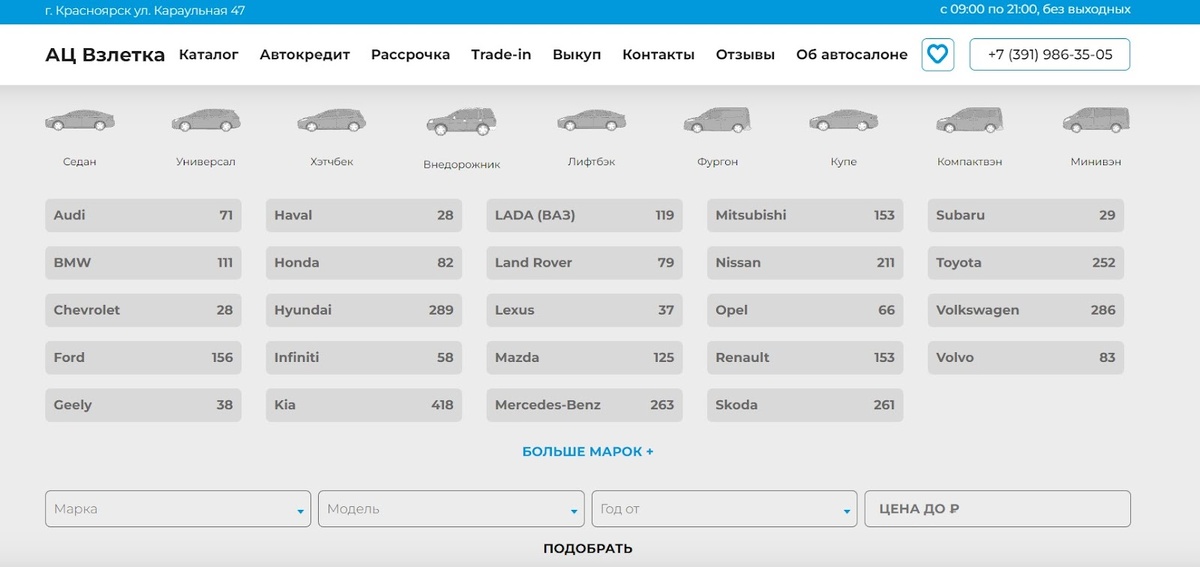Choose the Toyota brand button
Screen dimensions: 1200x567
(1026, 263)
